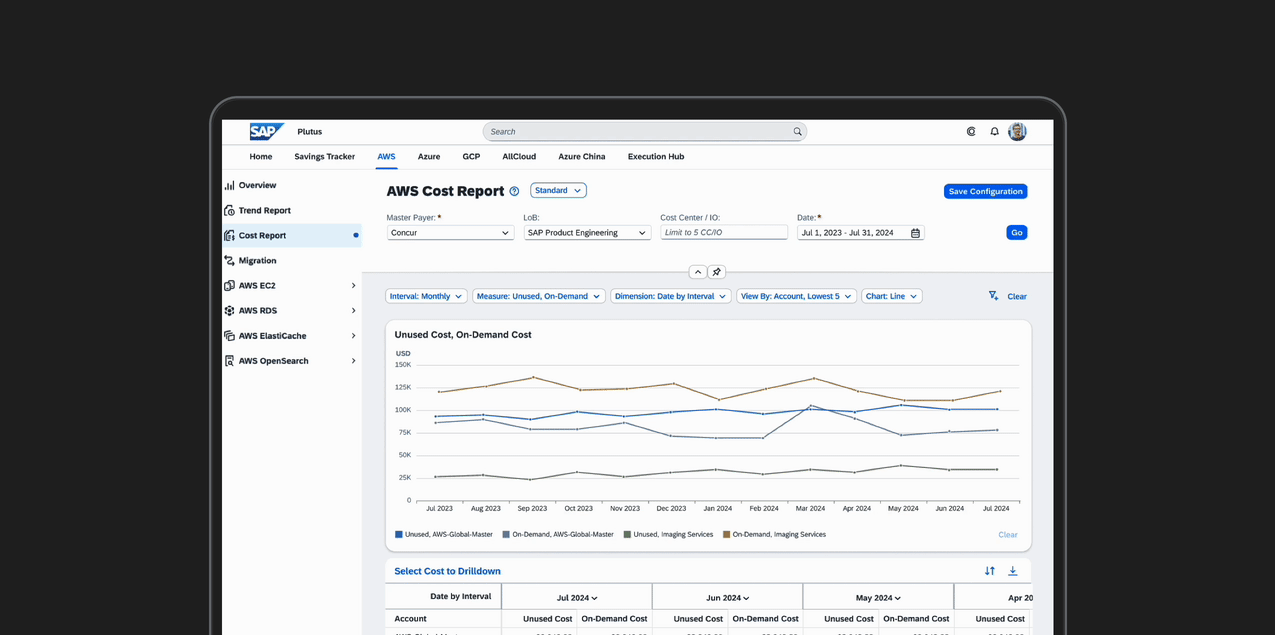Click the Select Cost to Drilldown heading
1275x635 pixels.
(x=447, y=571)
